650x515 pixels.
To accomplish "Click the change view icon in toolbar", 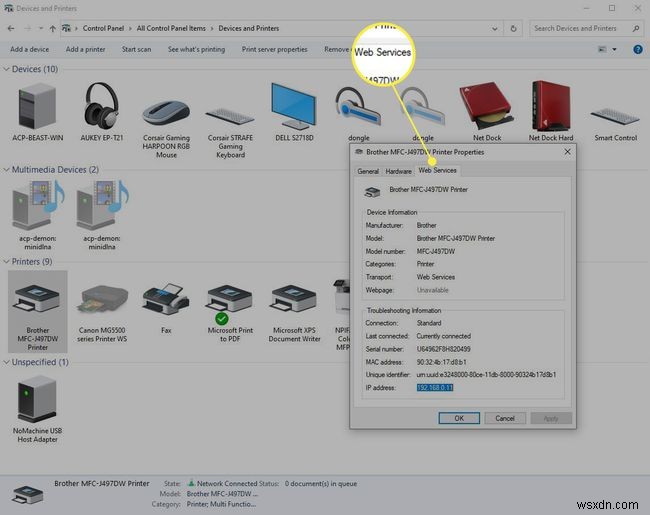I will 602,49.
